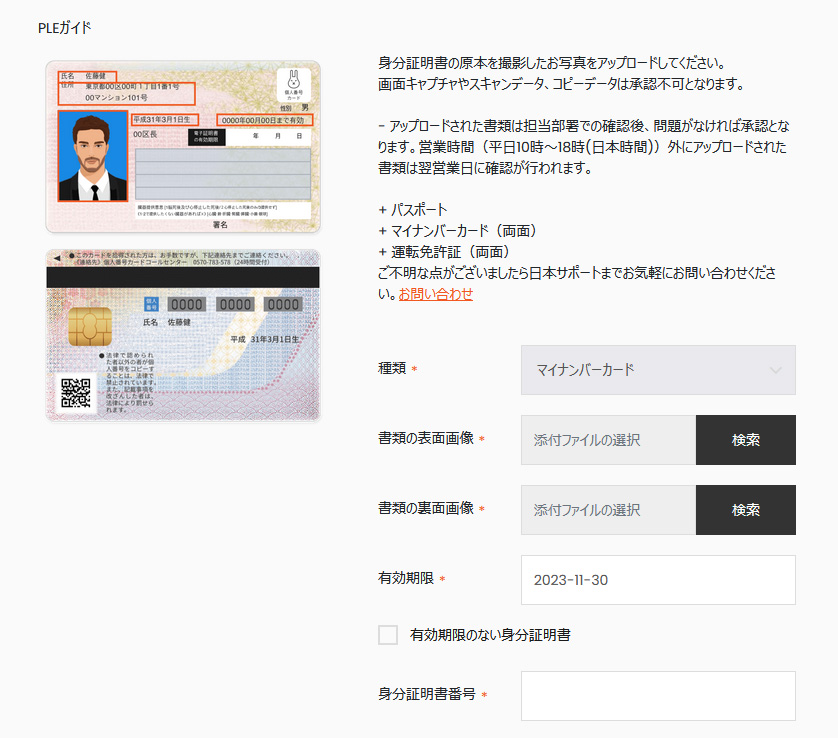Click 検索 button for 書類の裏面画像
The height and width of the screenshot is (738, 838).
(x=746, y=510)
